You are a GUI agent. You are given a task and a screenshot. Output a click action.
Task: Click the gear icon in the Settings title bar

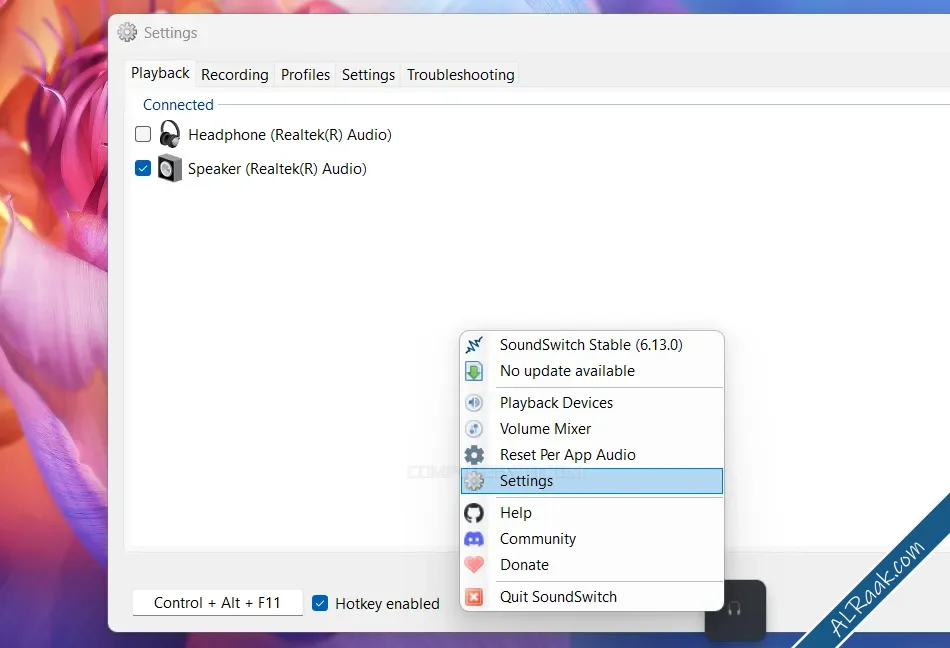[x=127, y=32]
